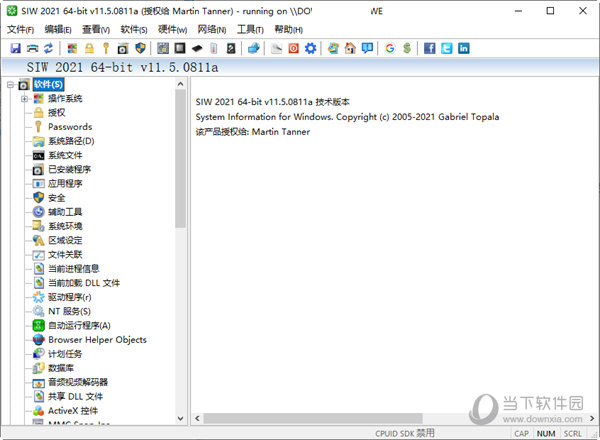Click the Facebook toolbar icon
Viewport: 600px width, 440px height.
tap(429, 48)
